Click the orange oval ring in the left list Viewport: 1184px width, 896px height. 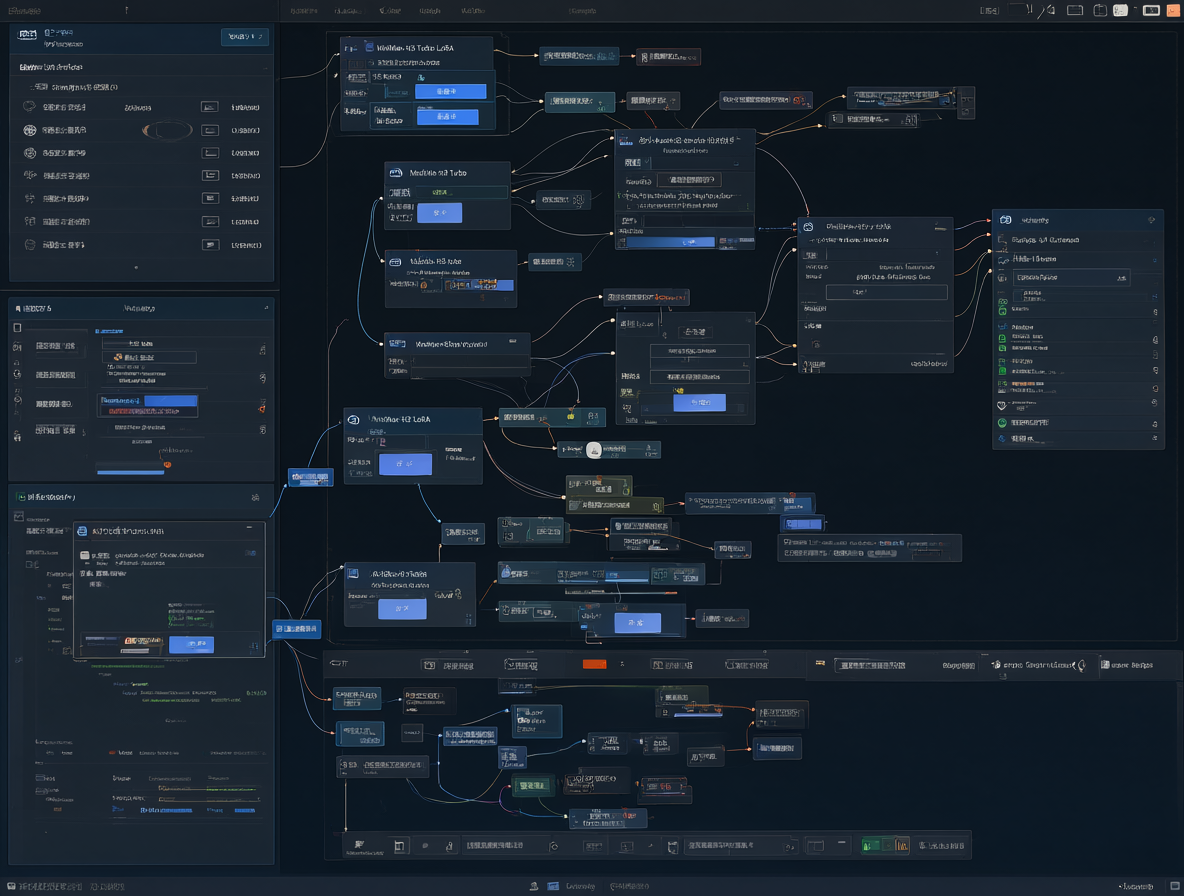tap(167, 130)
